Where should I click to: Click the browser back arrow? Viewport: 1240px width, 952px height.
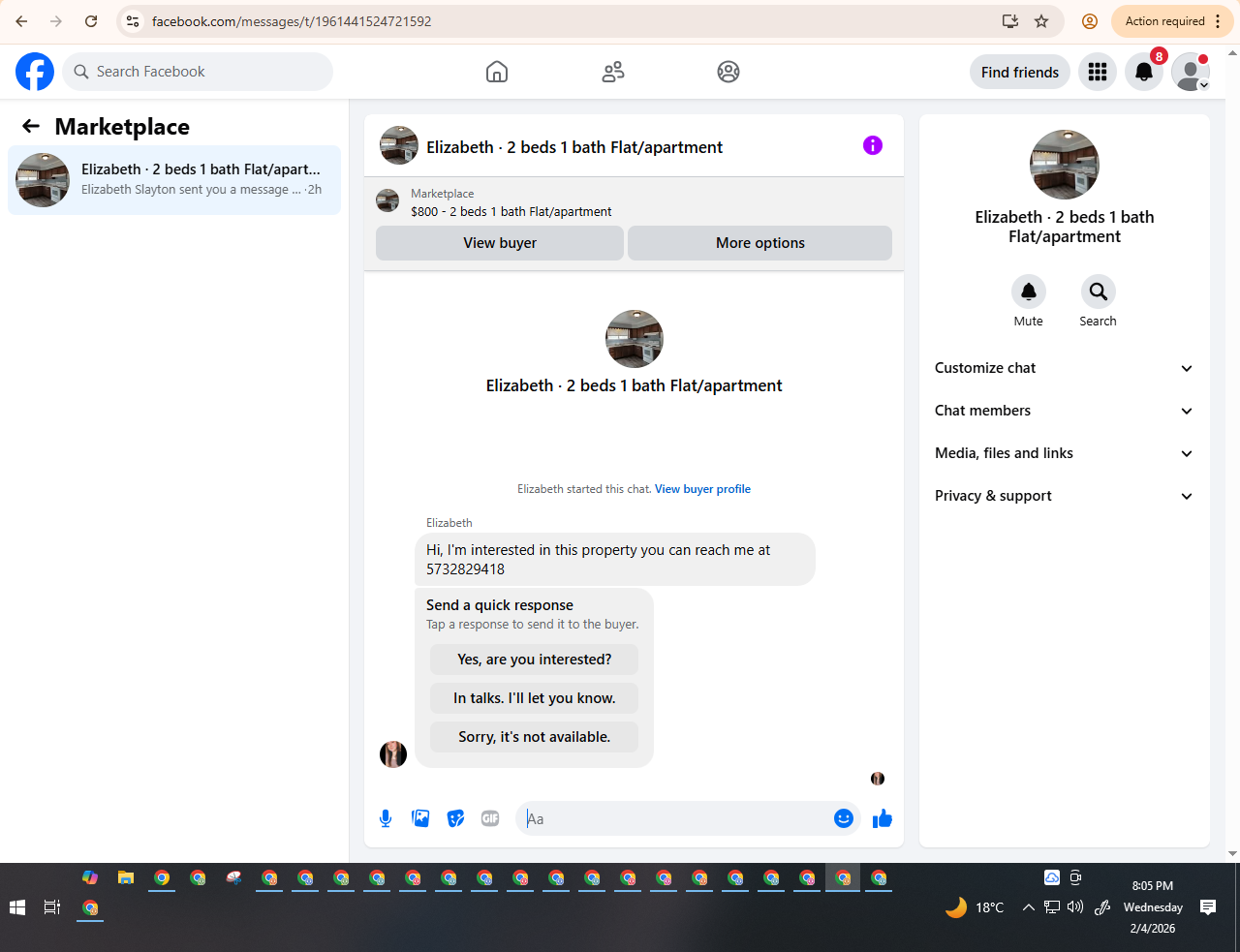[21, 21]
